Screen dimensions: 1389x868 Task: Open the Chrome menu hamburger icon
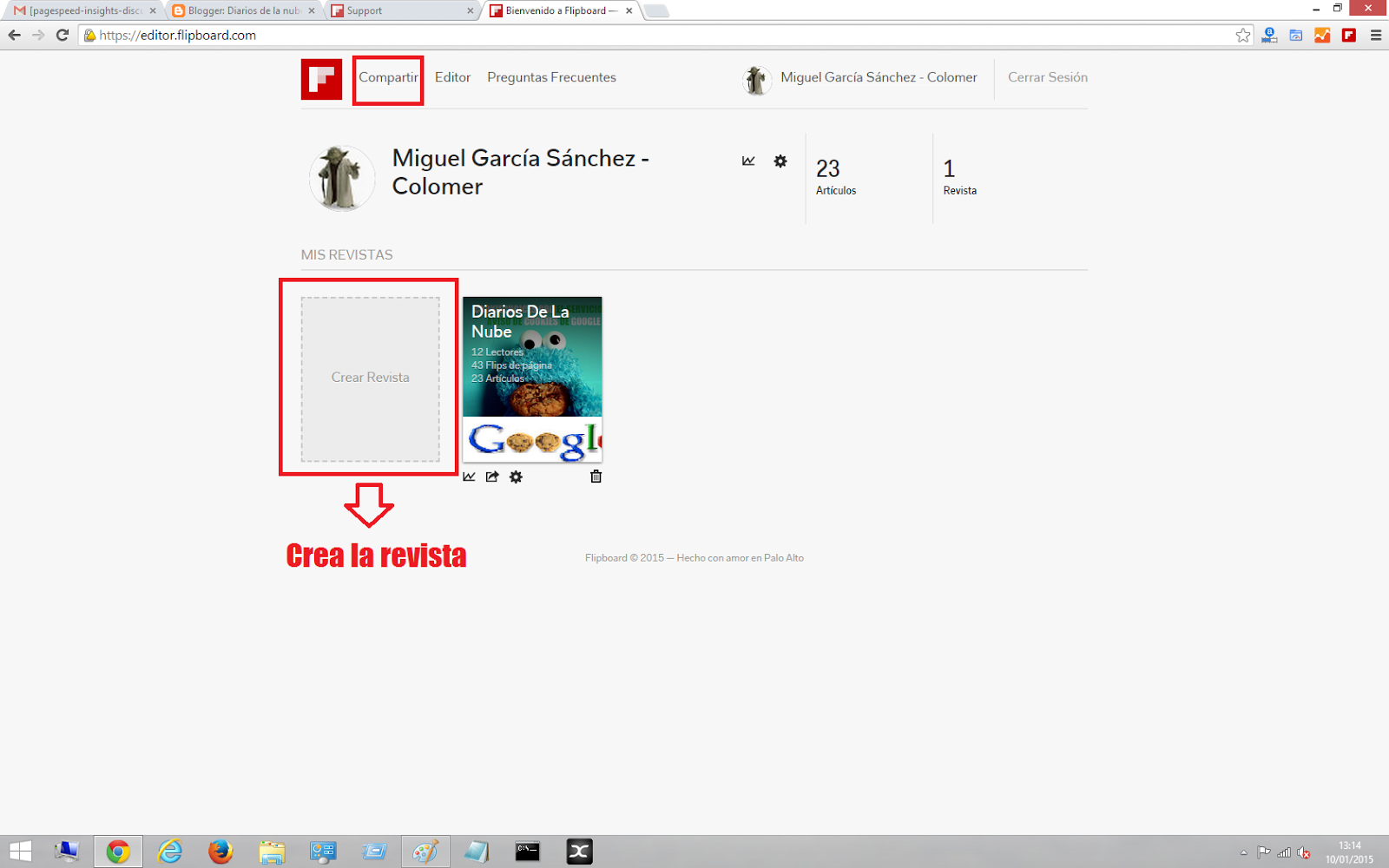[1376, 36]
